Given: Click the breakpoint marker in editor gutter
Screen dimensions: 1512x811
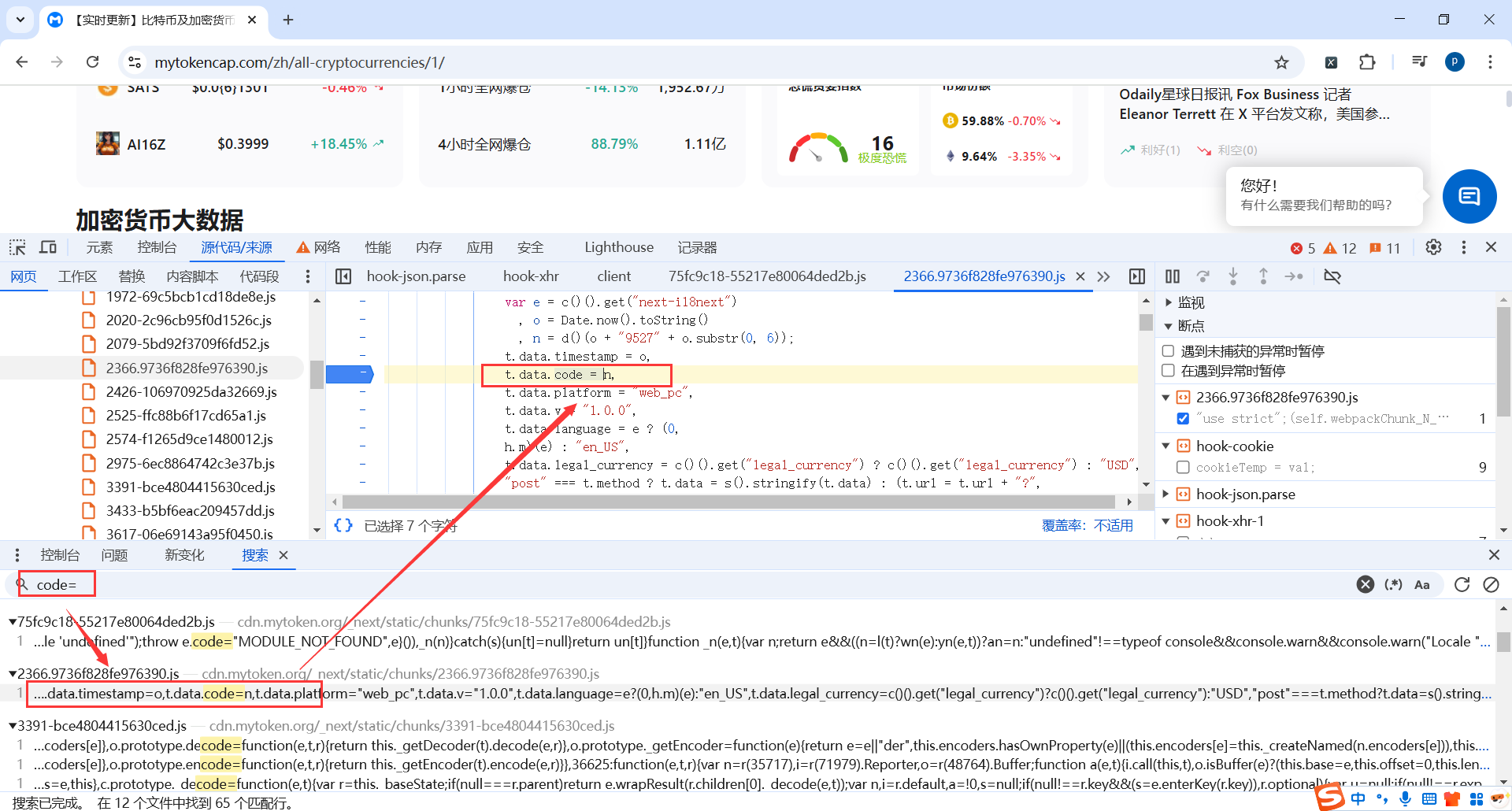Looking at the screenshot, I should 350,375.
